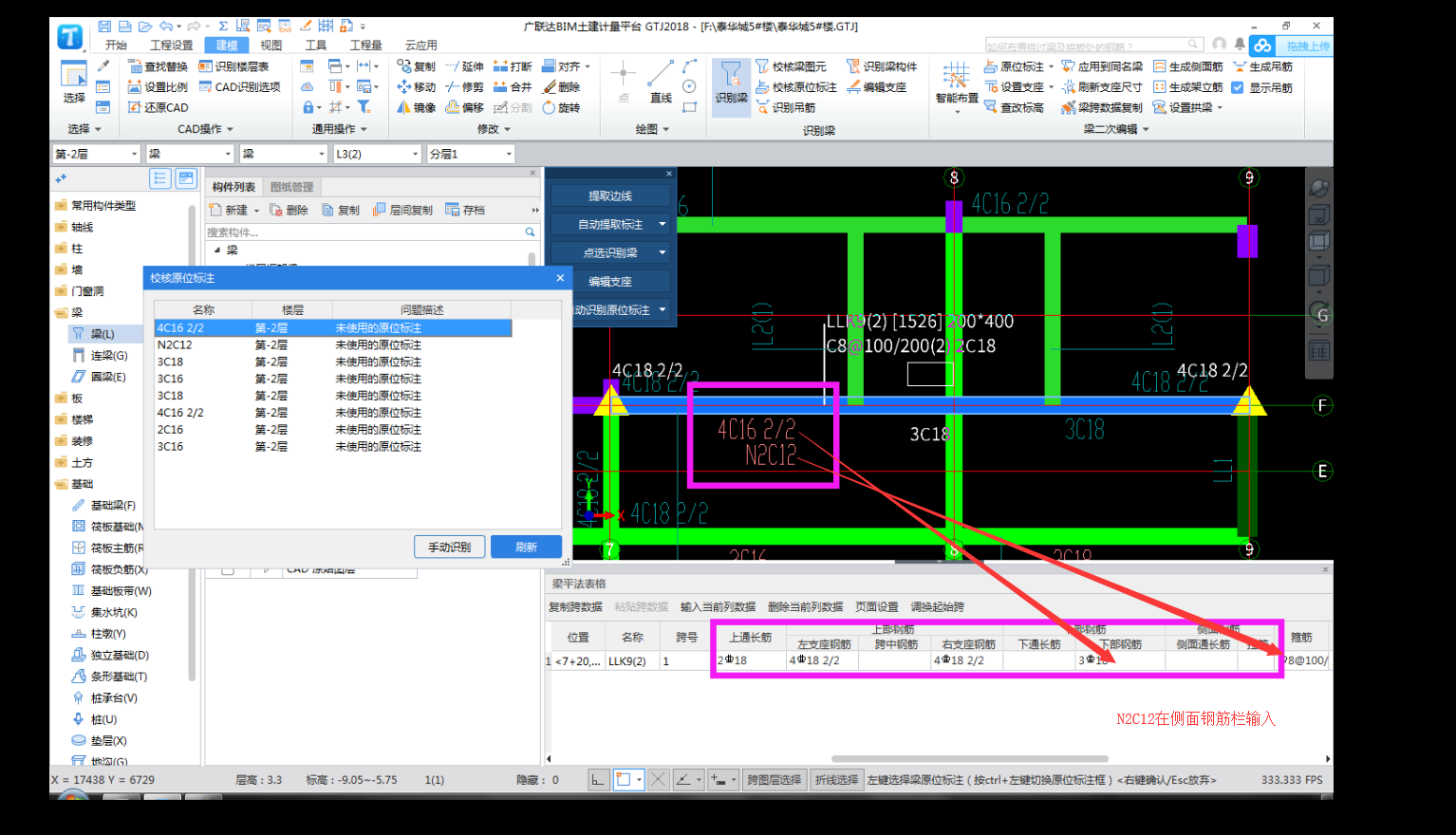Image resolution: width=1456 pixels, height=835 pixels.
Task: Switch to the 图纸管理 tab
Action: pos(291,187)
